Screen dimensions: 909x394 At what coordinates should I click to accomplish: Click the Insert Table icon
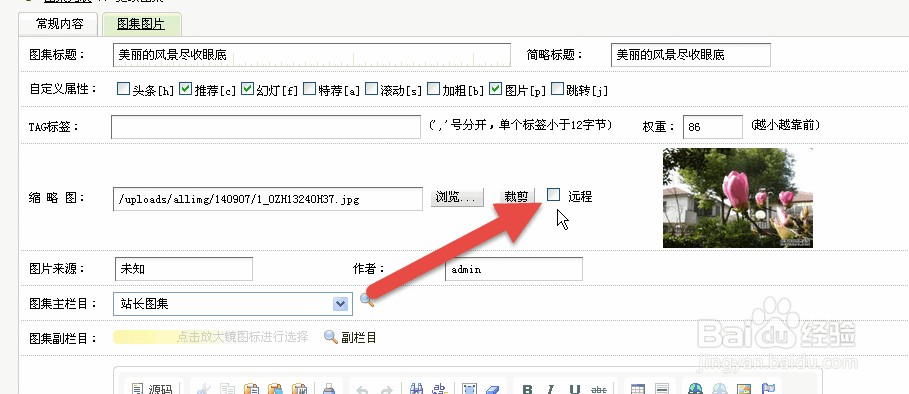[x=638, y=389]
